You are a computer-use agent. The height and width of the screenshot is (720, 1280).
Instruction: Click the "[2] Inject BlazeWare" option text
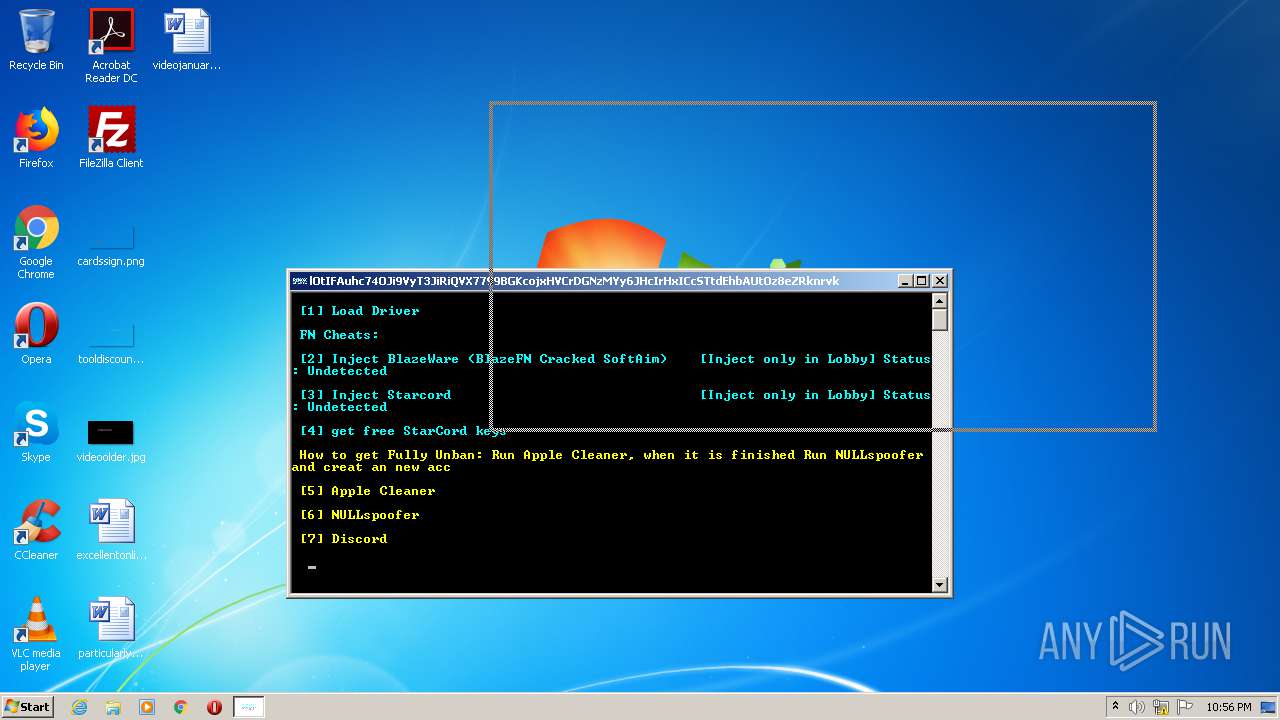coord(483,359)
